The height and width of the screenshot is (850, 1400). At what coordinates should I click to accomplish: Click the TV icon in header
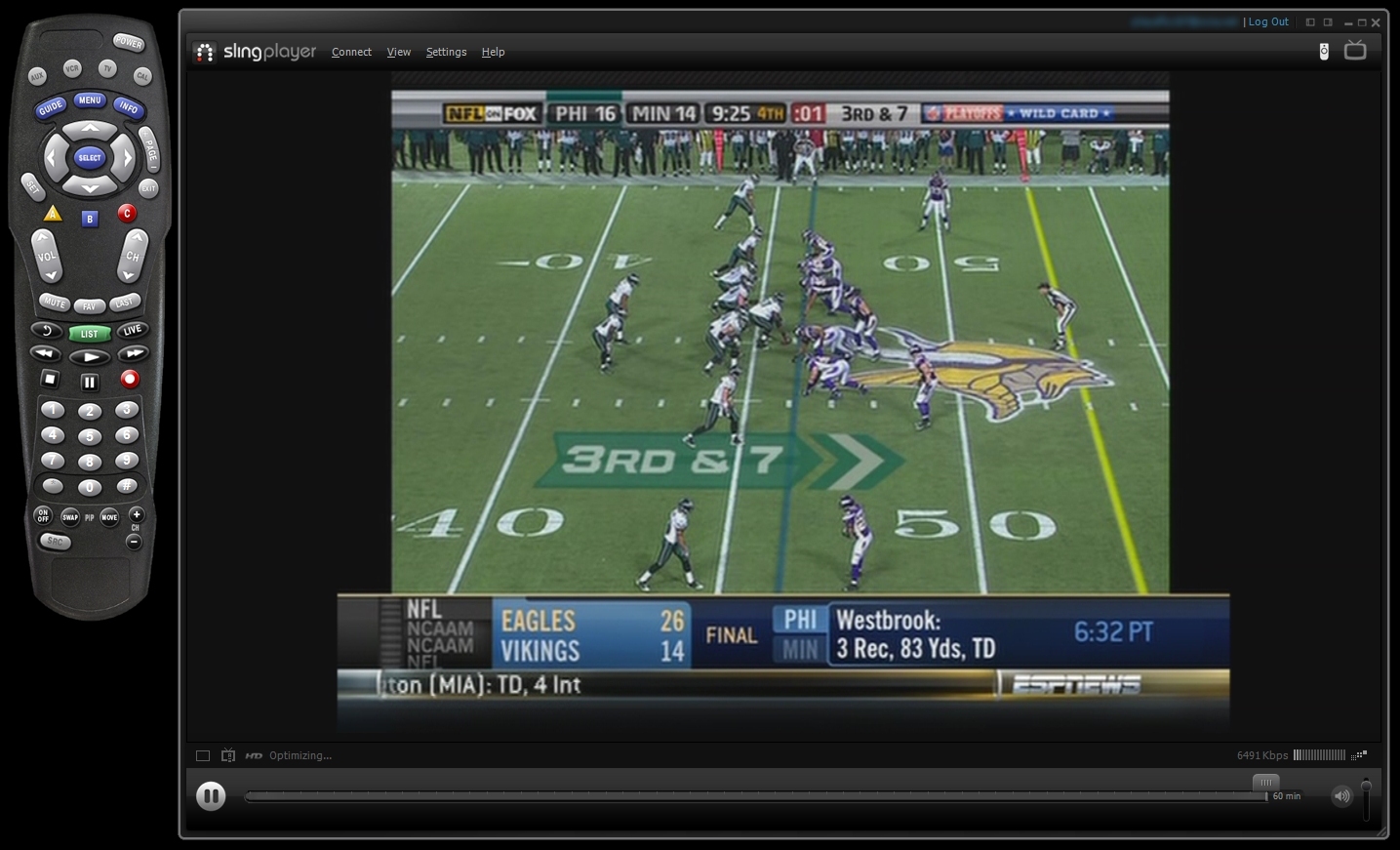coord(1355,50)
